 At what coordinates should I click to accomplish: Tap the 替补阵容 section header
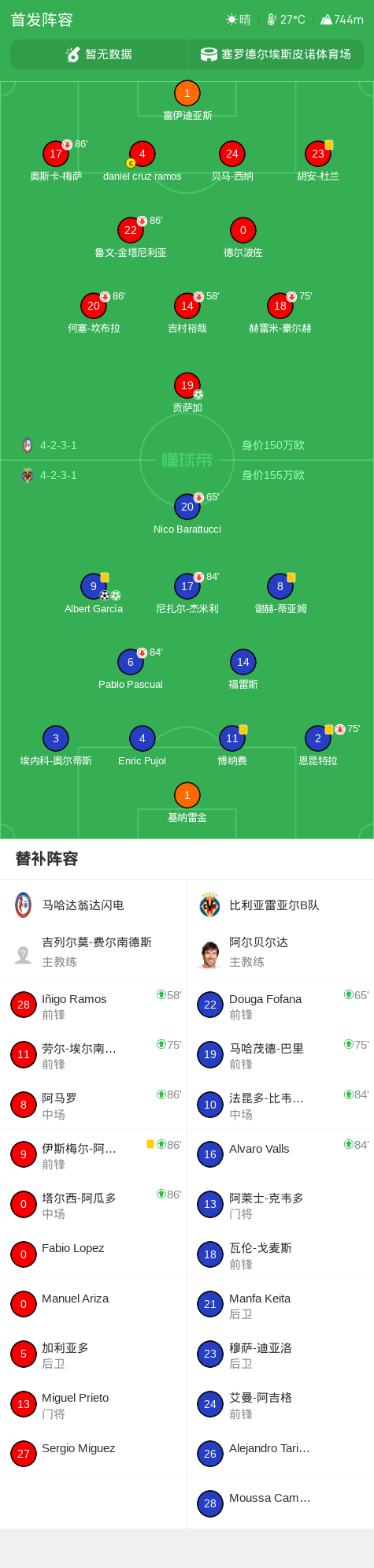click(x=46, y=859)
